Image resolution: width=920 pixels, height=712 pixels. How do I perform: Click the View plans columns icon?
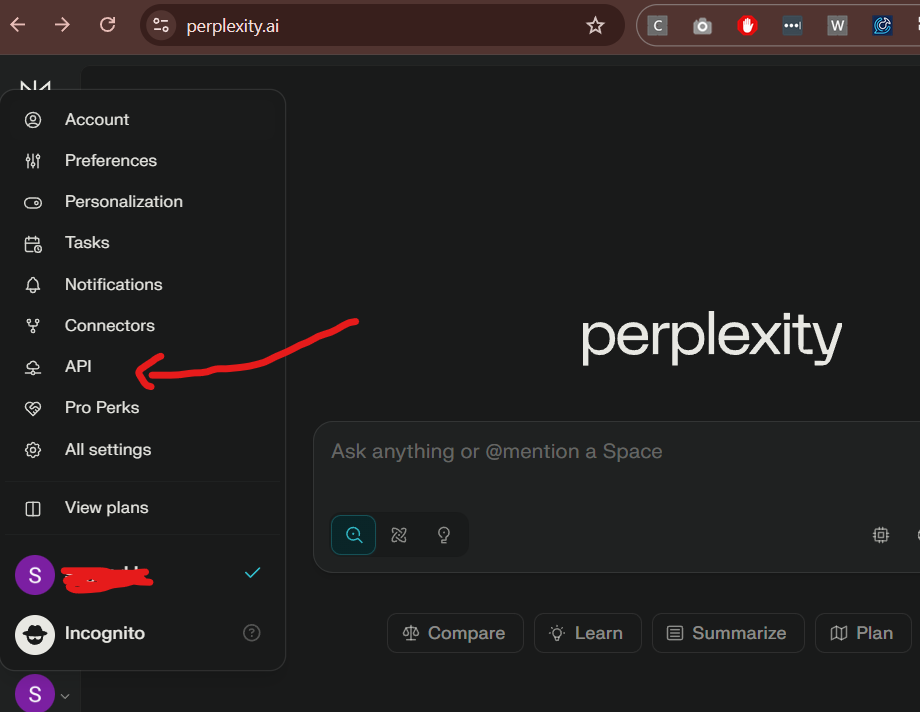click(x=33, y=508)
